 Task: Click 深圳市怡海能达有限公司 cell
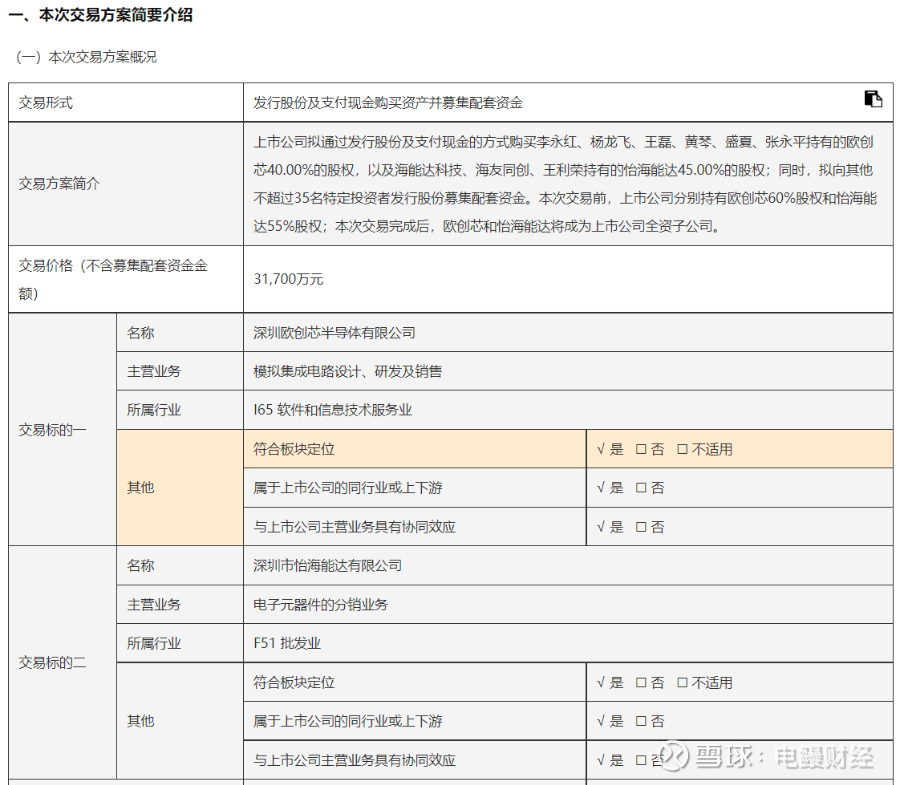click(568, 566)
